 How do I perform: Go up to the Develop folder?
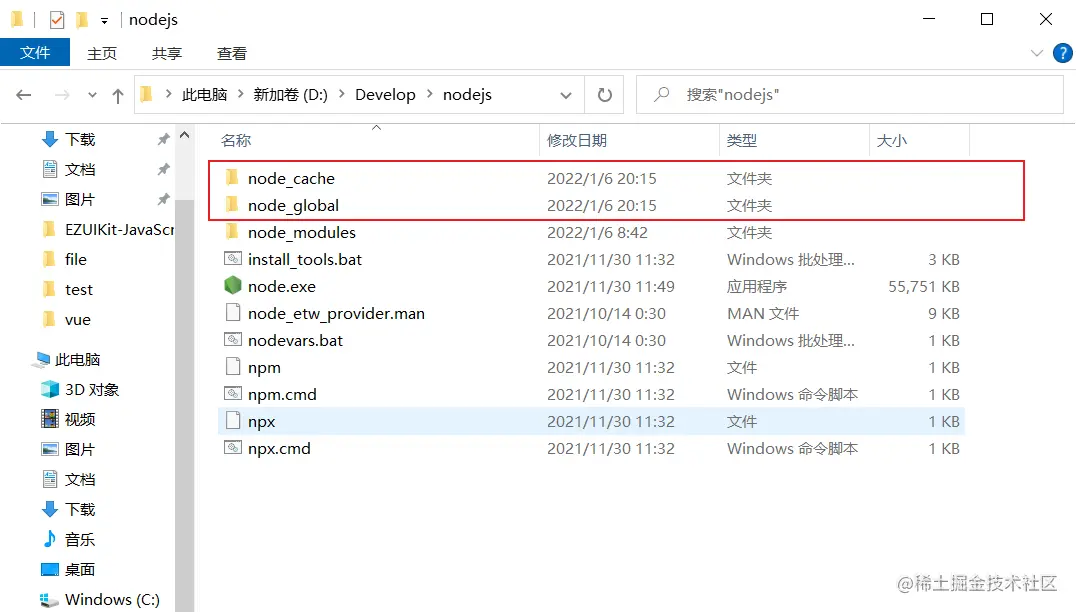[117, 94]
